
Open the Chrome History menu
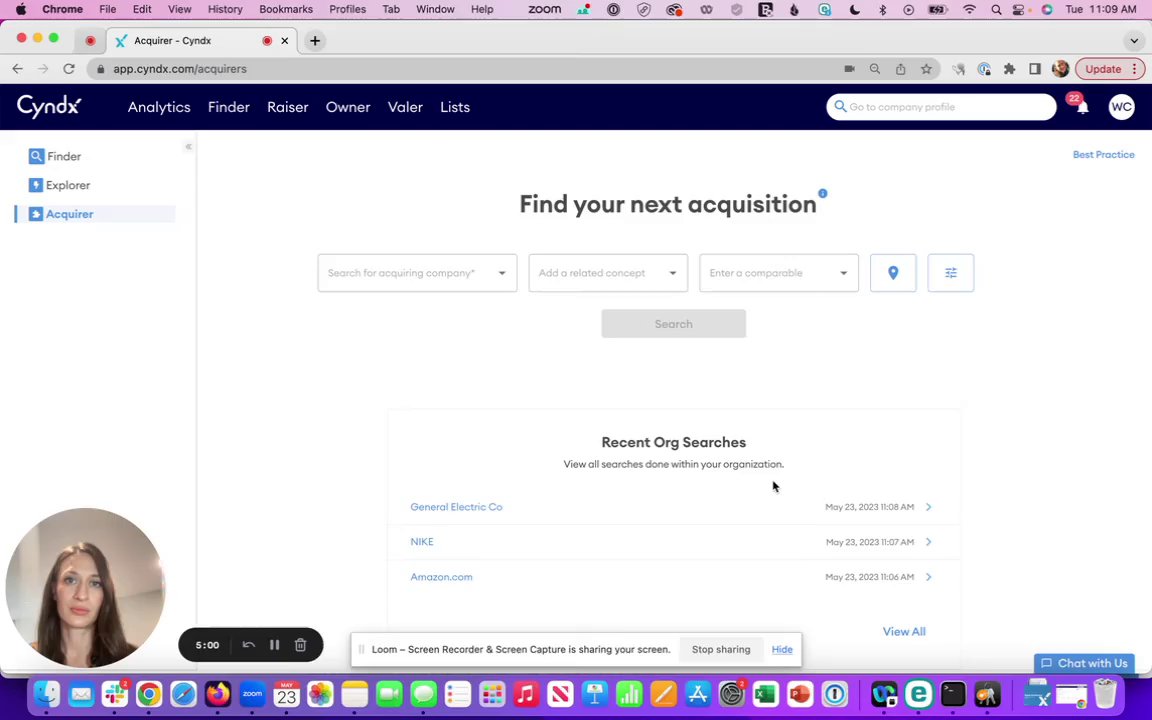pos(225,10)
